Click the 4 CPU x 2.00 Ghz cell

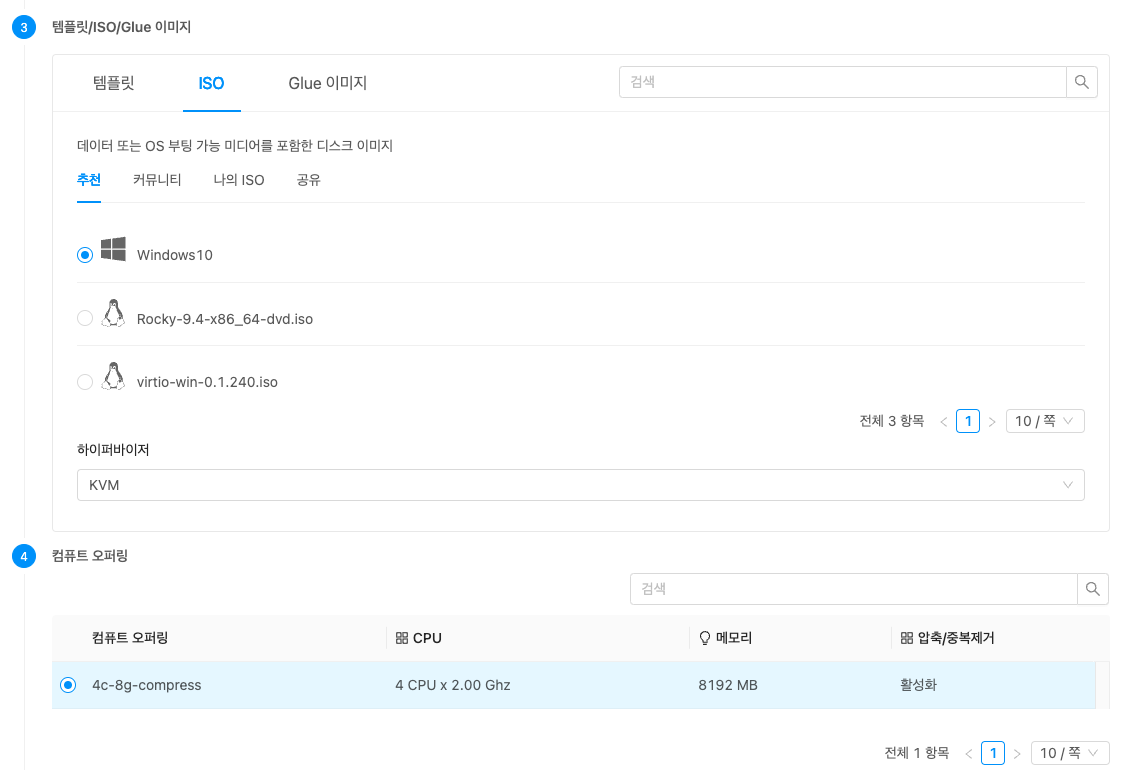[452, 685]
